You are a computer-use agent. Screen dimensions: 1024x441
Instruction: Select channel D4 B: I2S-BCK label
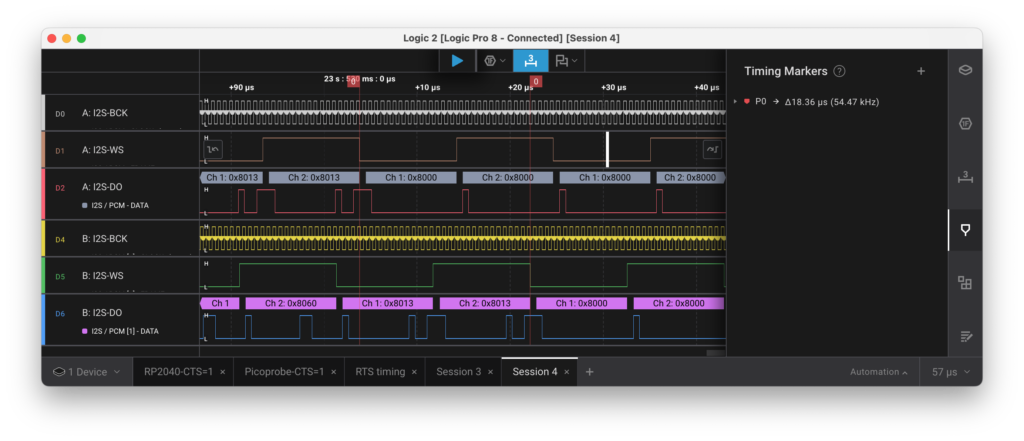(105, 239)
